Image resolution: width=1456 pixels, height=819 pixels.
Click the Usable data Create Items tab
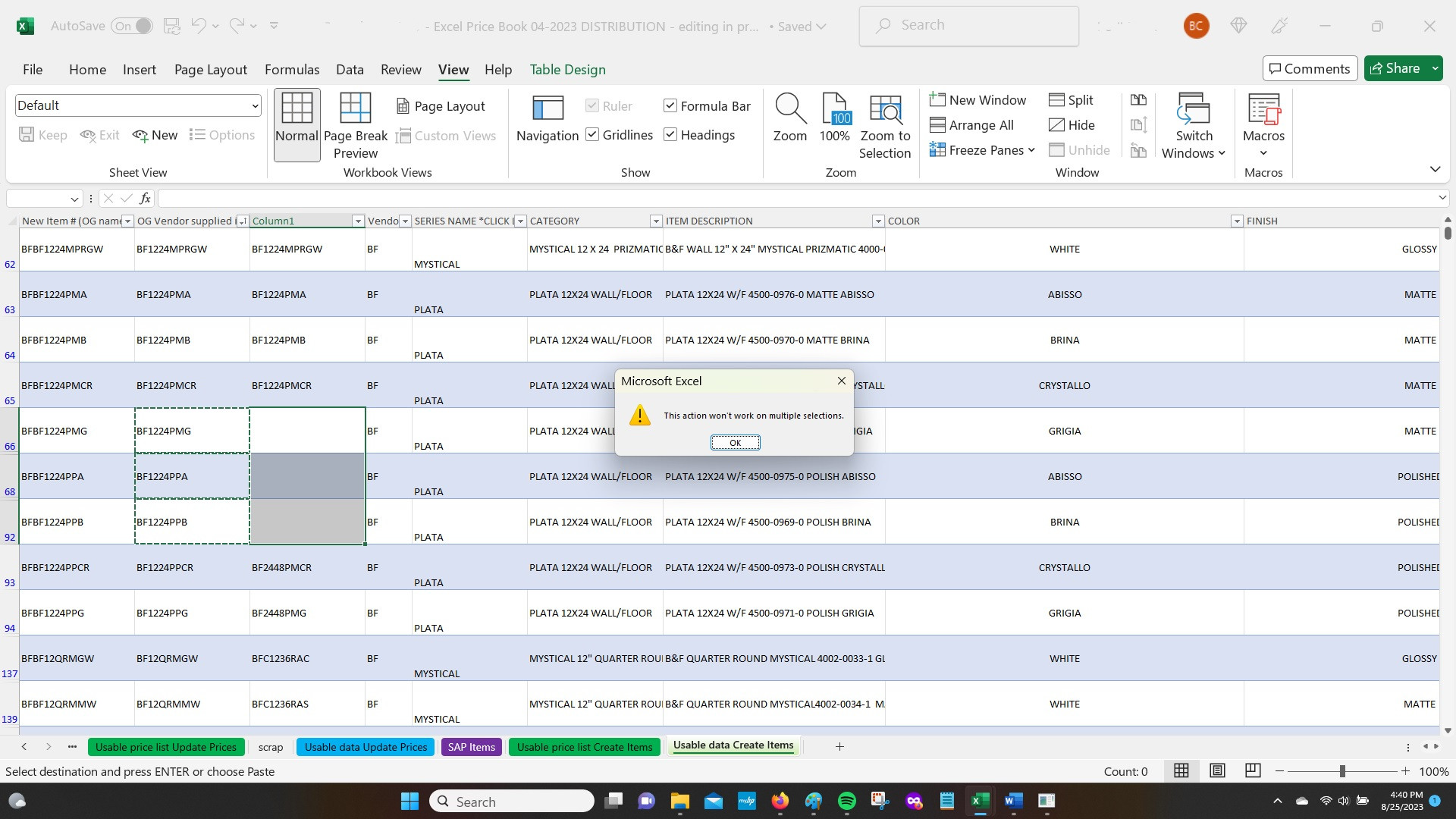click(733, 745)
